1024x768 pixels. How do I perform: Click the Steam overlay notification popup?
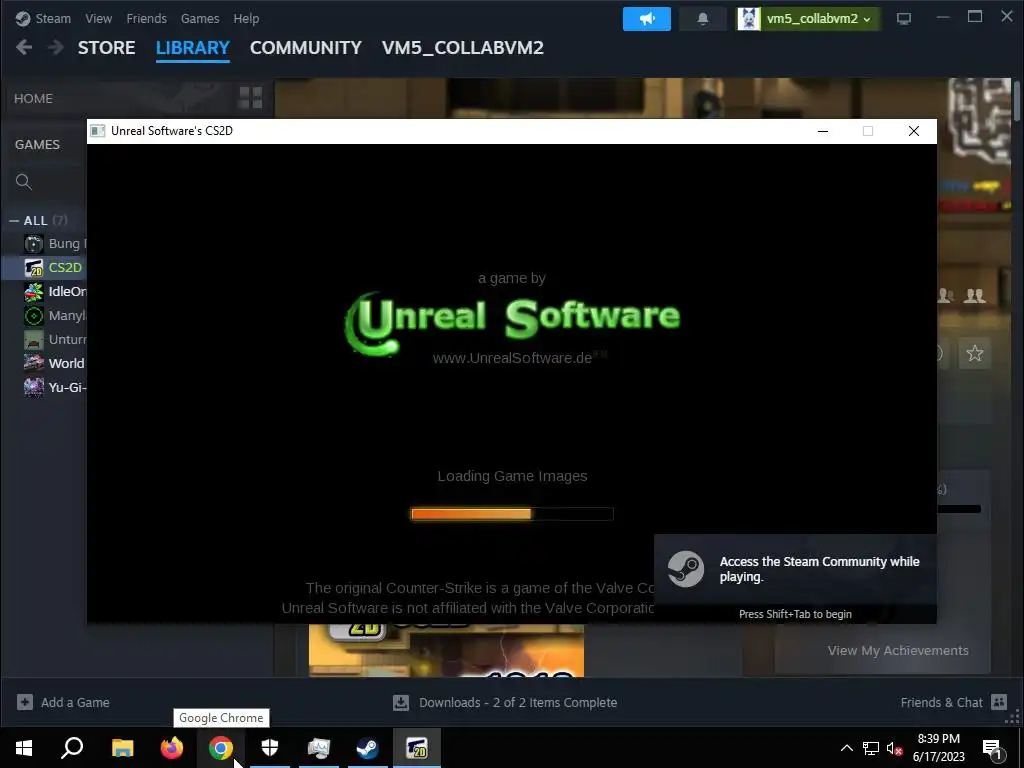tap(795, 579)
